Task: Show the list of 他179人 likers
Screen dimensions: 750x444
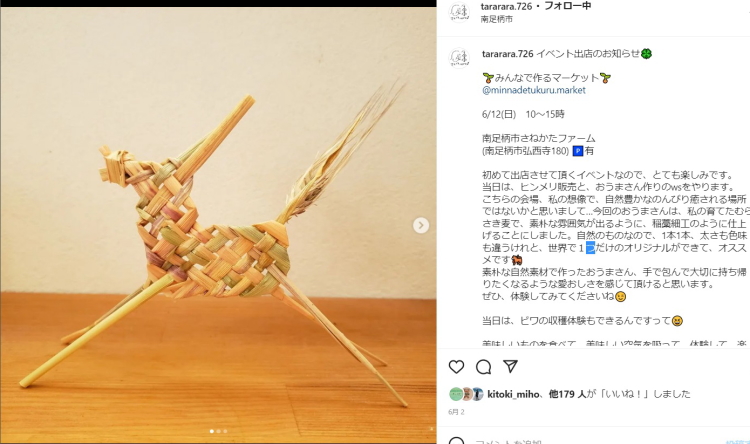Action: (x=567, y=394)
